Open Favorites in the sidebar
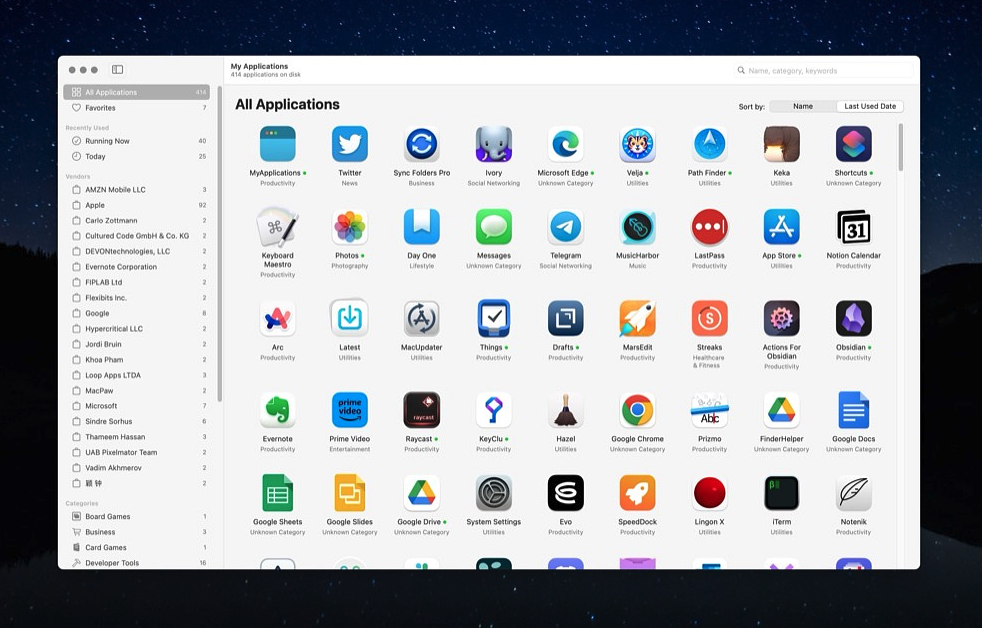982x628 pixels. [x=100, y=108]
